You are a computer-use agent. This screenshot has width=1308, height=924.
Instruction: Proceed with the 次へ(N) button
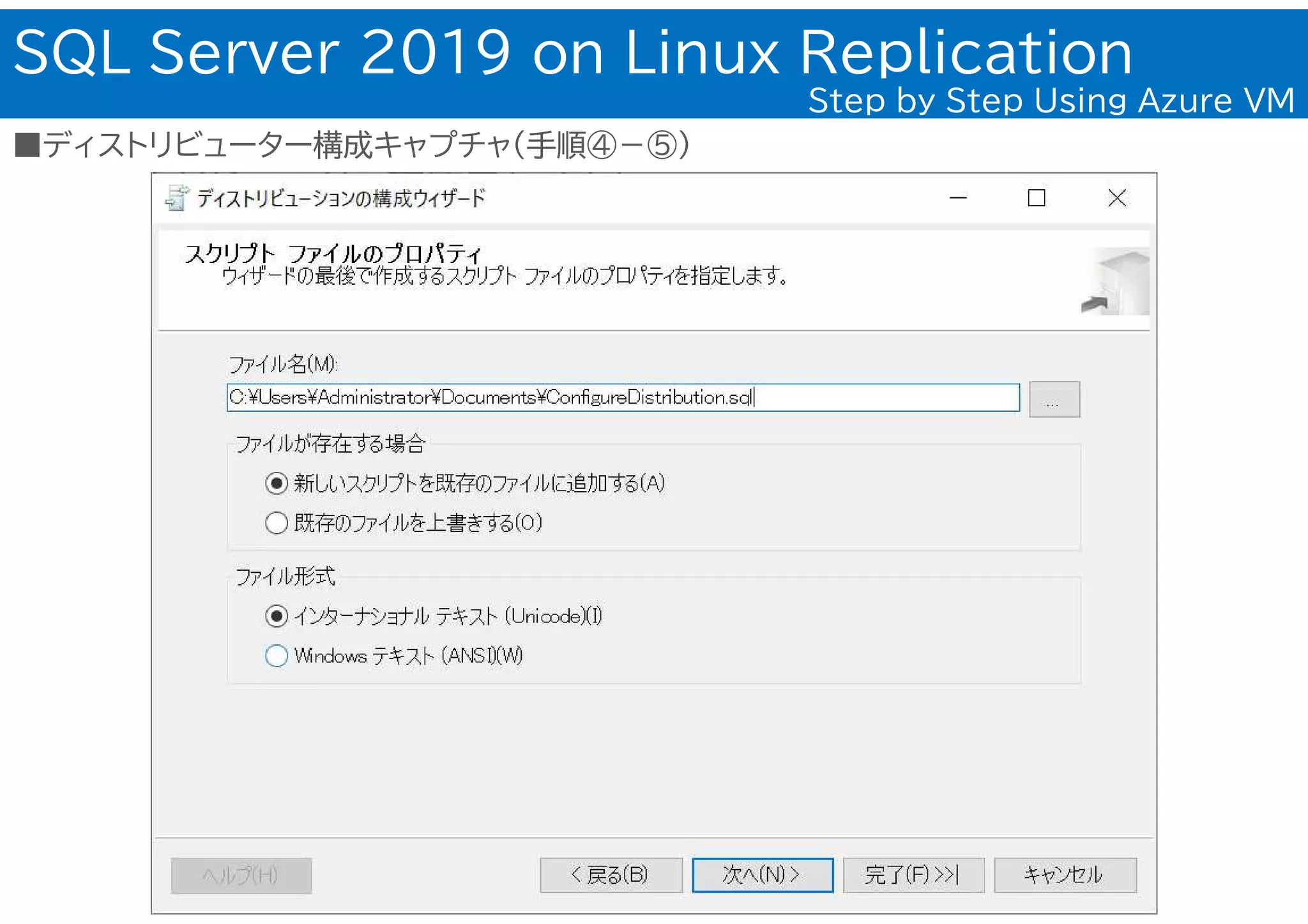(763, 875)
